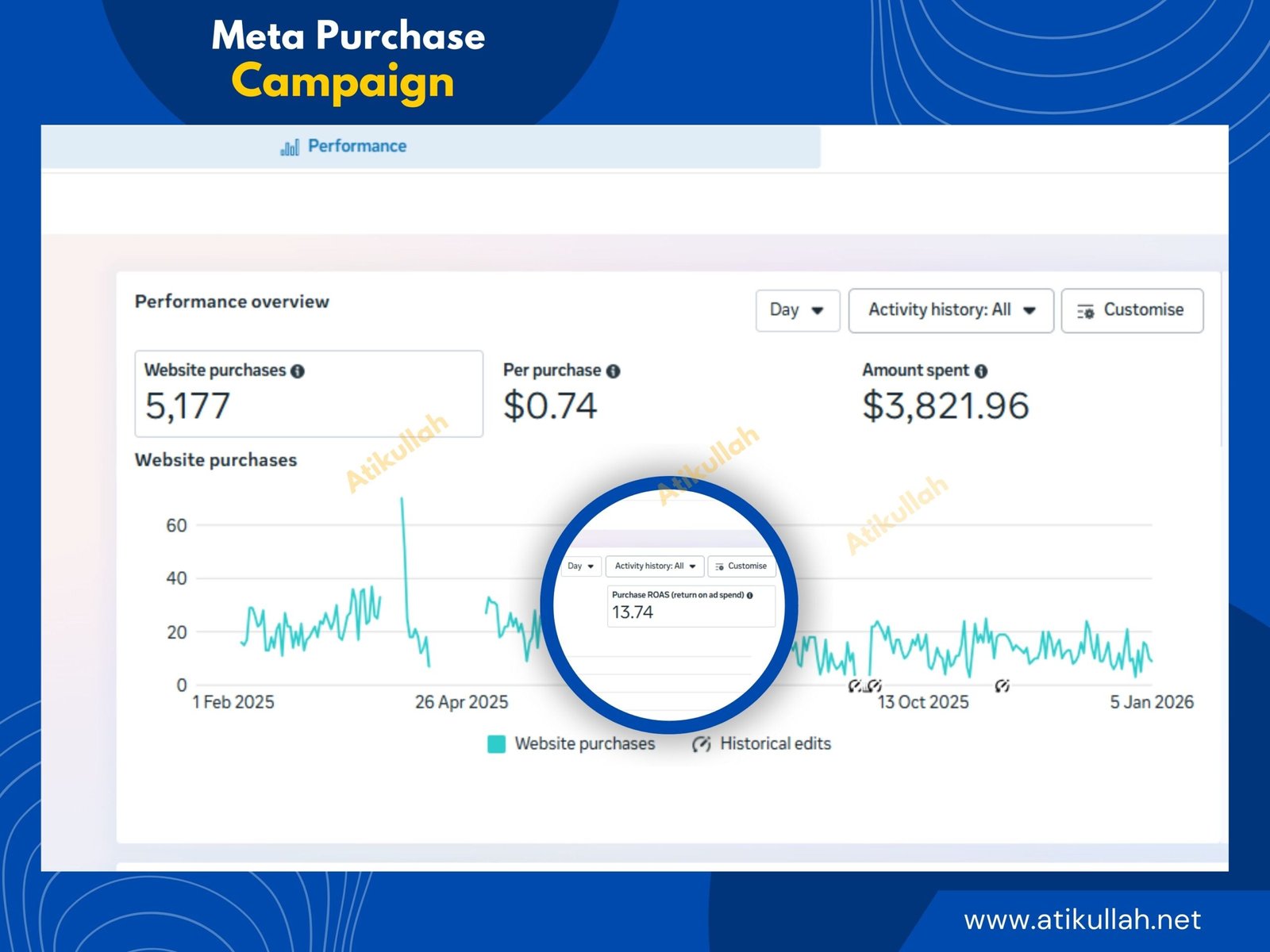Switch to the Performance tab
Viewport: 1270px width, 952px height.
[x=356, y=147]
